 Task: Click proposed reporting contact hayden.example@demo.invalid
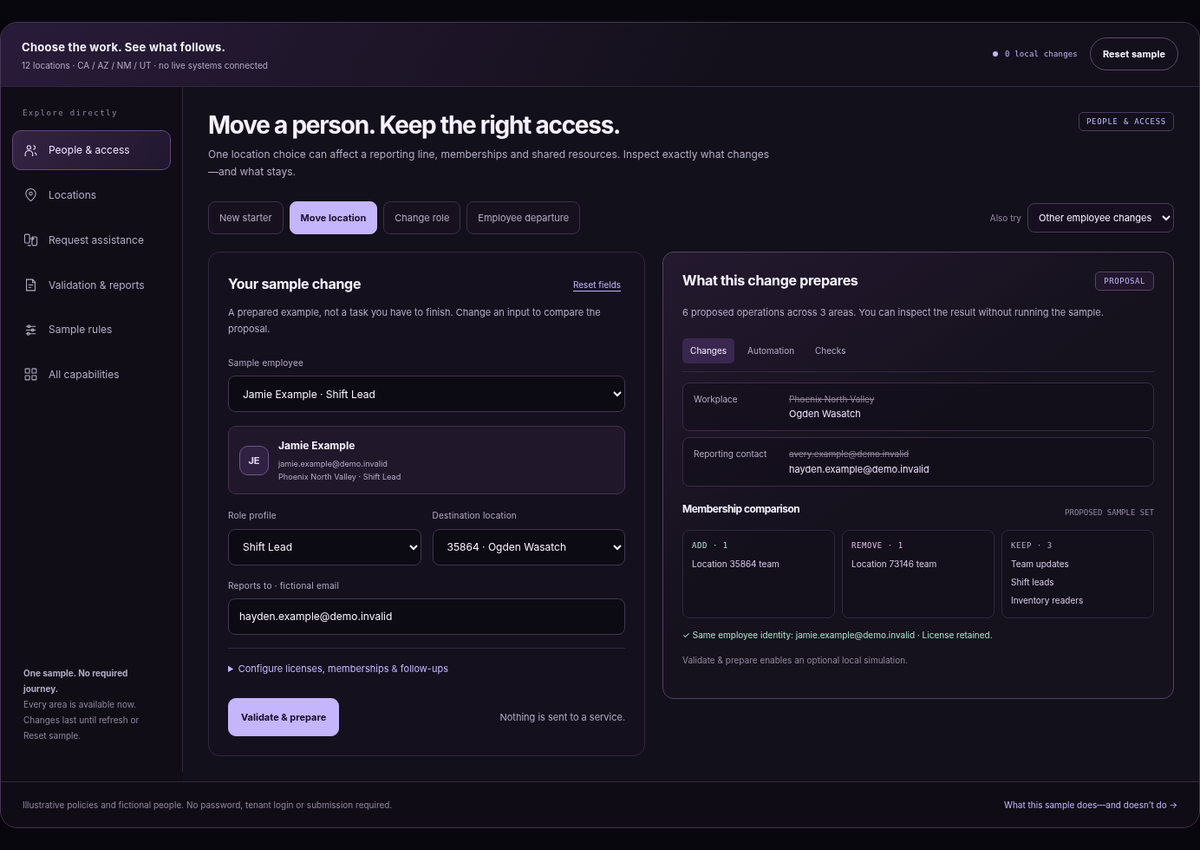[x=859, y=469]
